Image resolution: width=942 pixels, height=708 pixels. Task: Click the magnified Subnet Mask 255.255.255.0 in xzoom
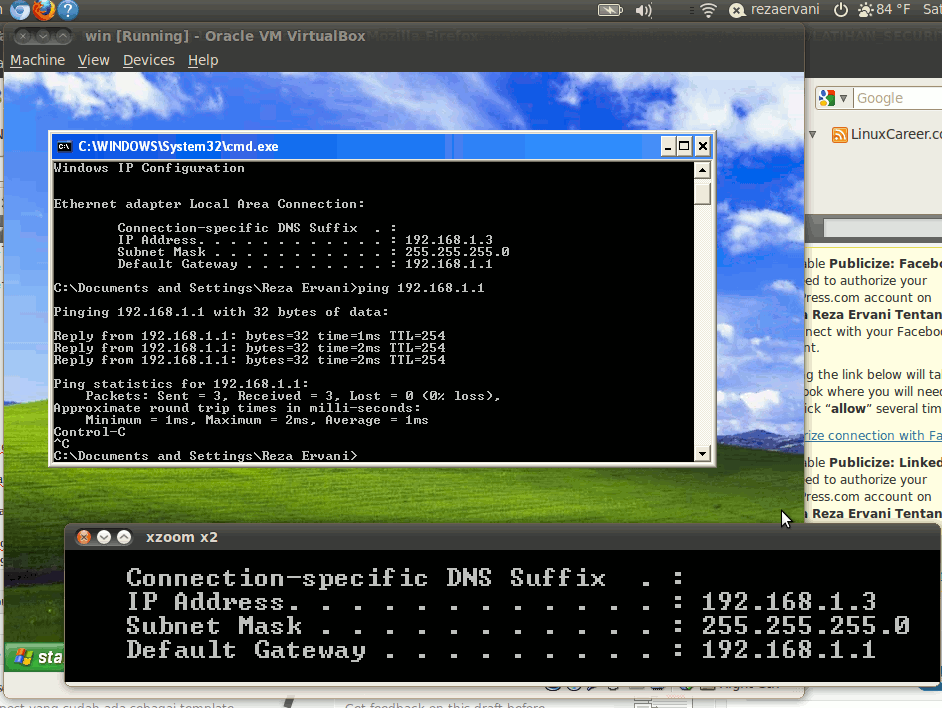806,626
